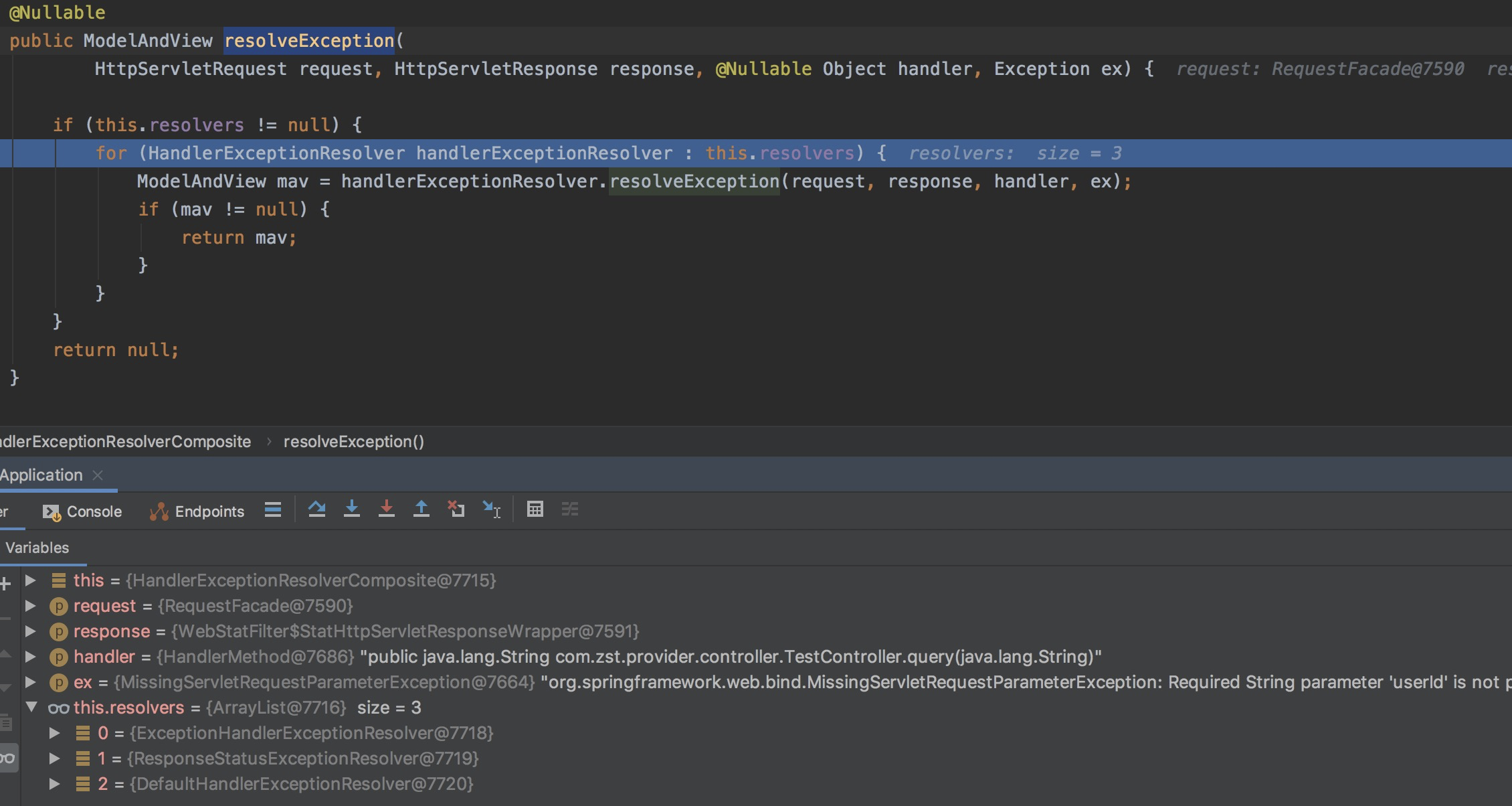Expand the handler variable node

(31, 657)
